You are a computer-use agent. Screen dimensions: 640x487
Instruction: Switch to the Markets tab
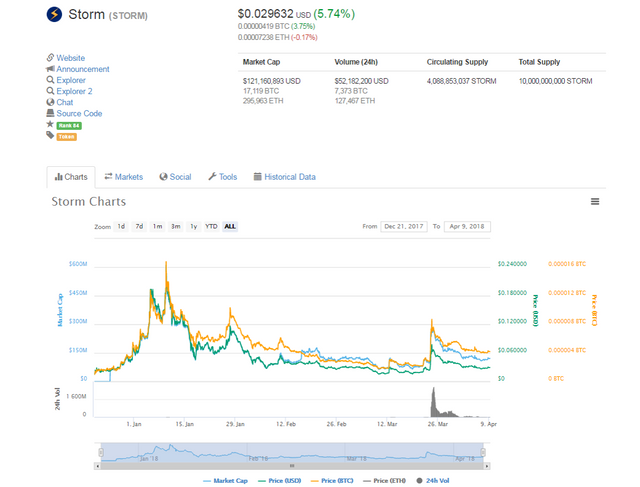point(124,177)
